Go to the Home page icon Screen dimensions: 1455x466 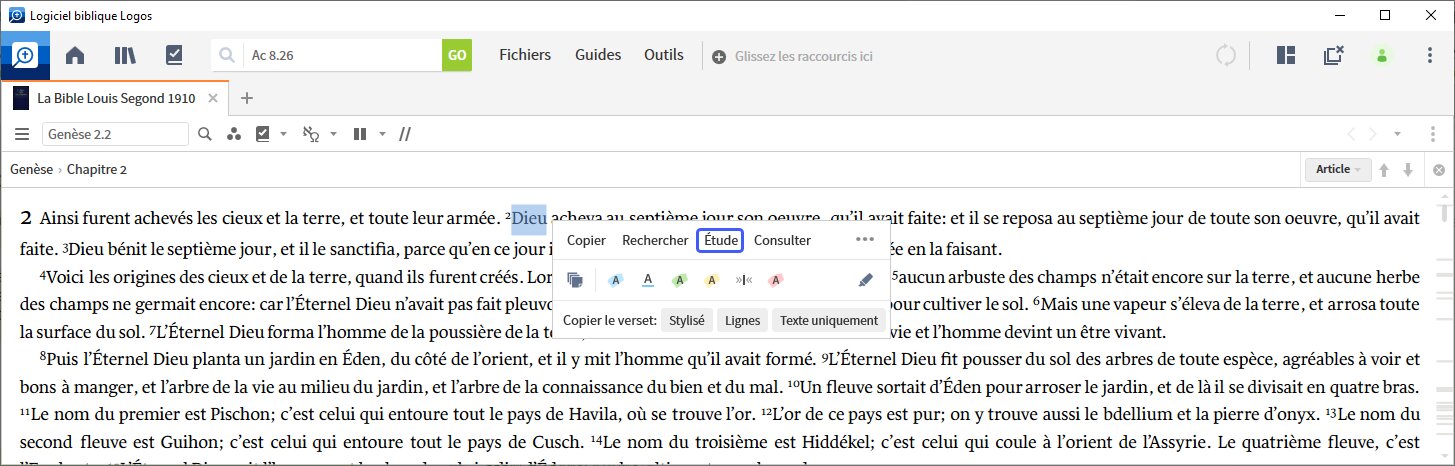[75, 56]
